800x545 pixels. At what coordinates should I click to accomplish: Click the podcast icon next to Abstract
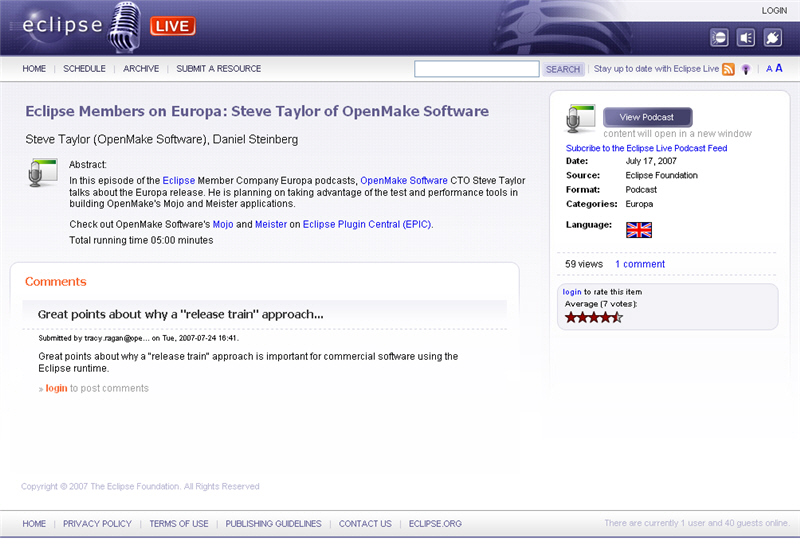coord(41,173)
